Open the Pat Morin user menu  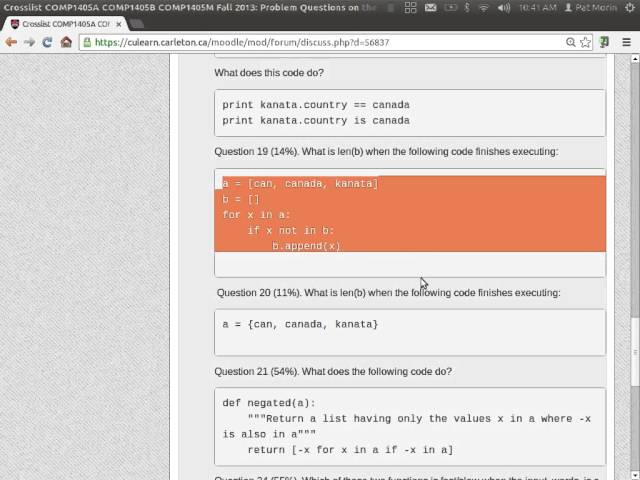(x=591, y=7)
